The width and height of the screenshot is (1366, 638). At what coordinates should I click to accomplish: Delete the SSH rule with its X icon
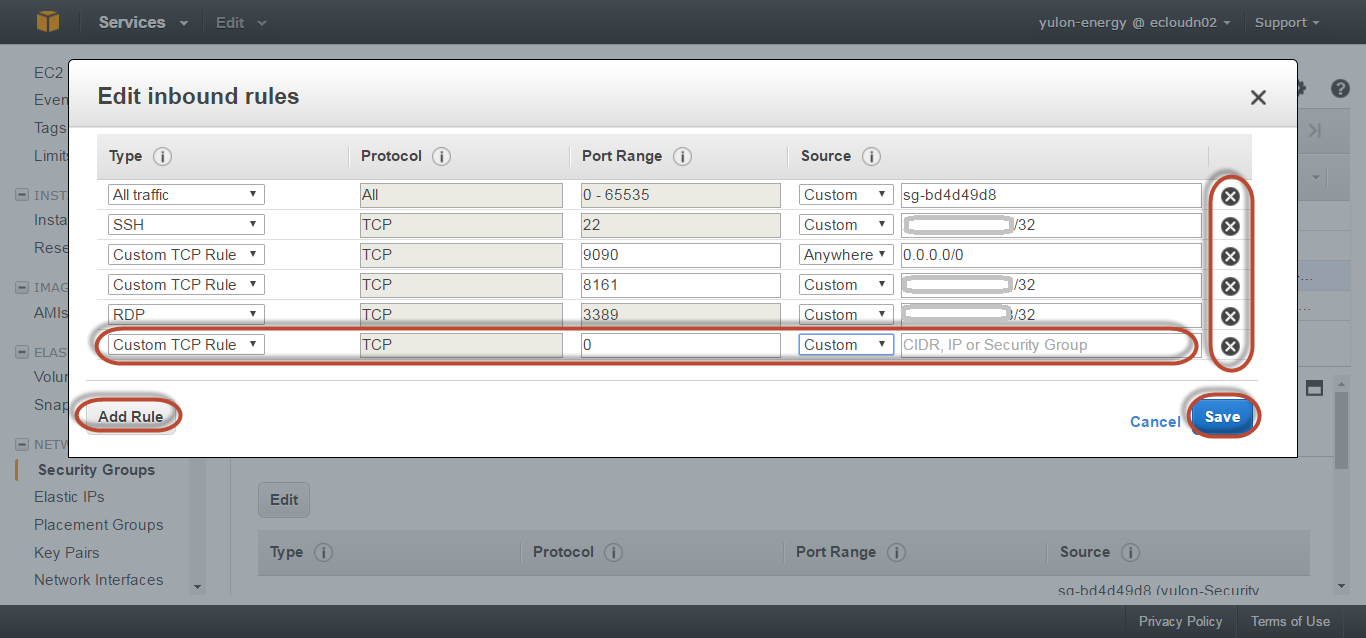tap(1230, 226)
